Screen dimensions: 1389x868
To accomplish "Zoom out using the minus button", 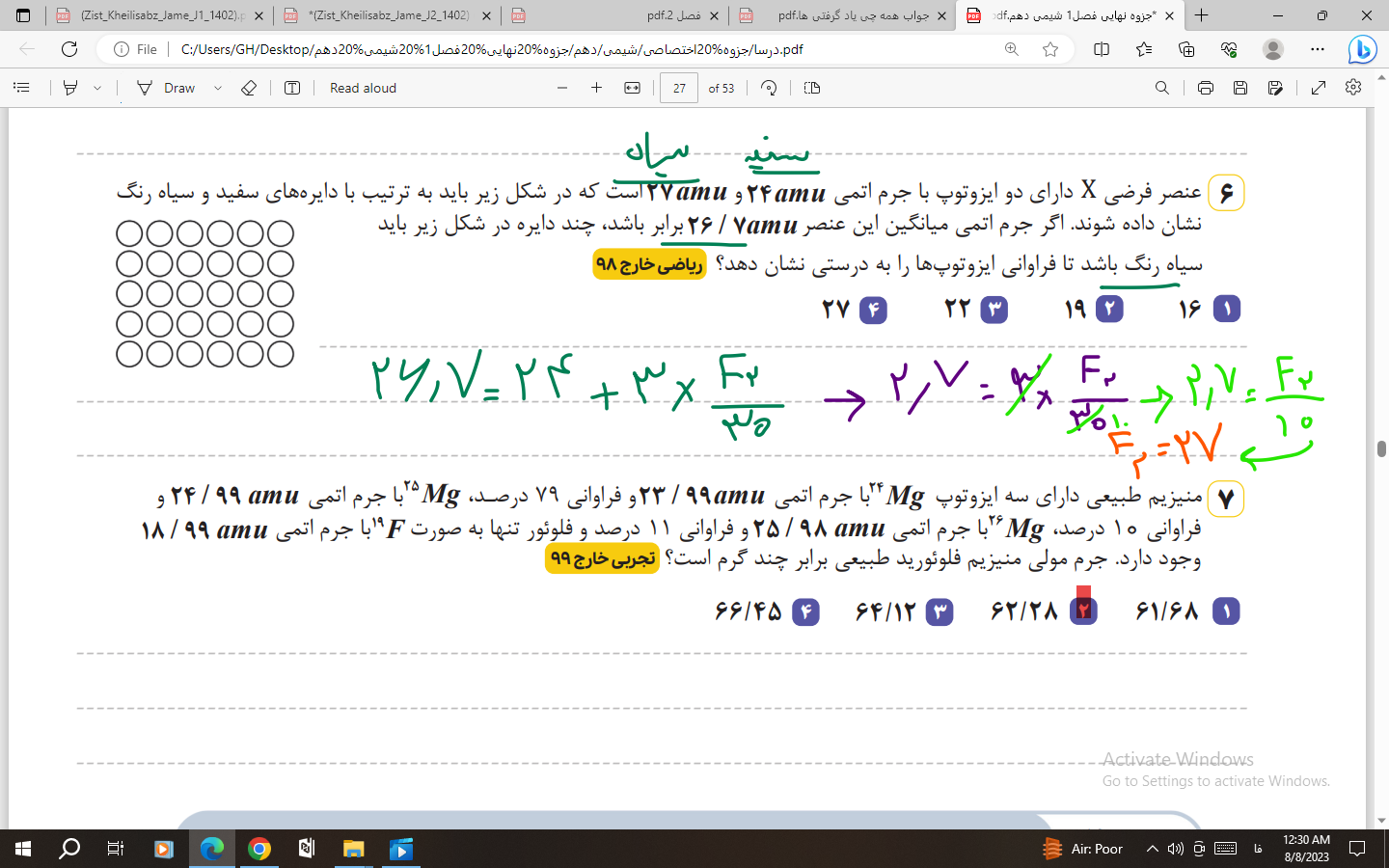I will point(562,88).
